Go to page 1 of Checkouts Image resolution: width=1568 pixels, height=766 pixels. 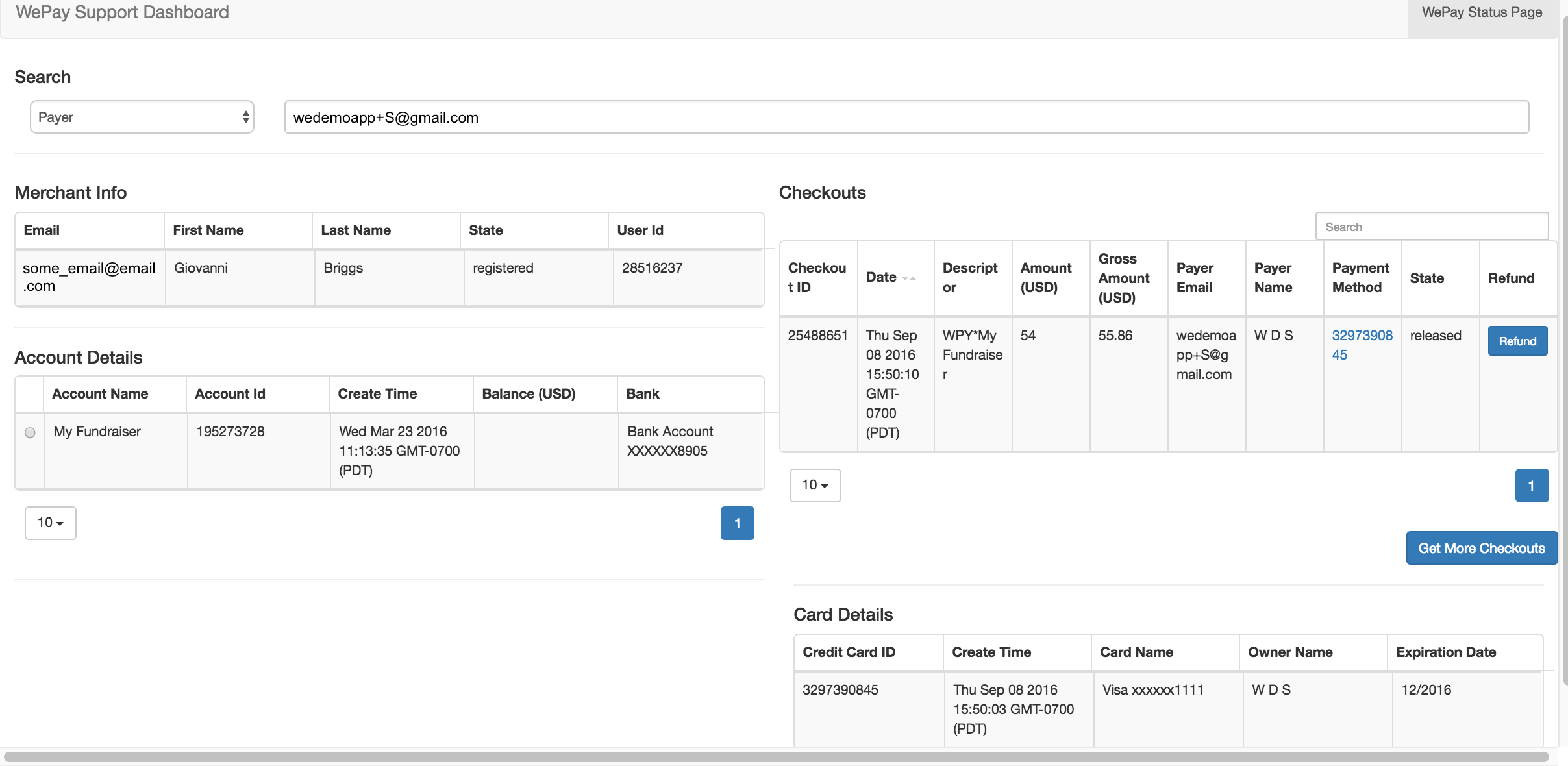[x=1532, y=486]
